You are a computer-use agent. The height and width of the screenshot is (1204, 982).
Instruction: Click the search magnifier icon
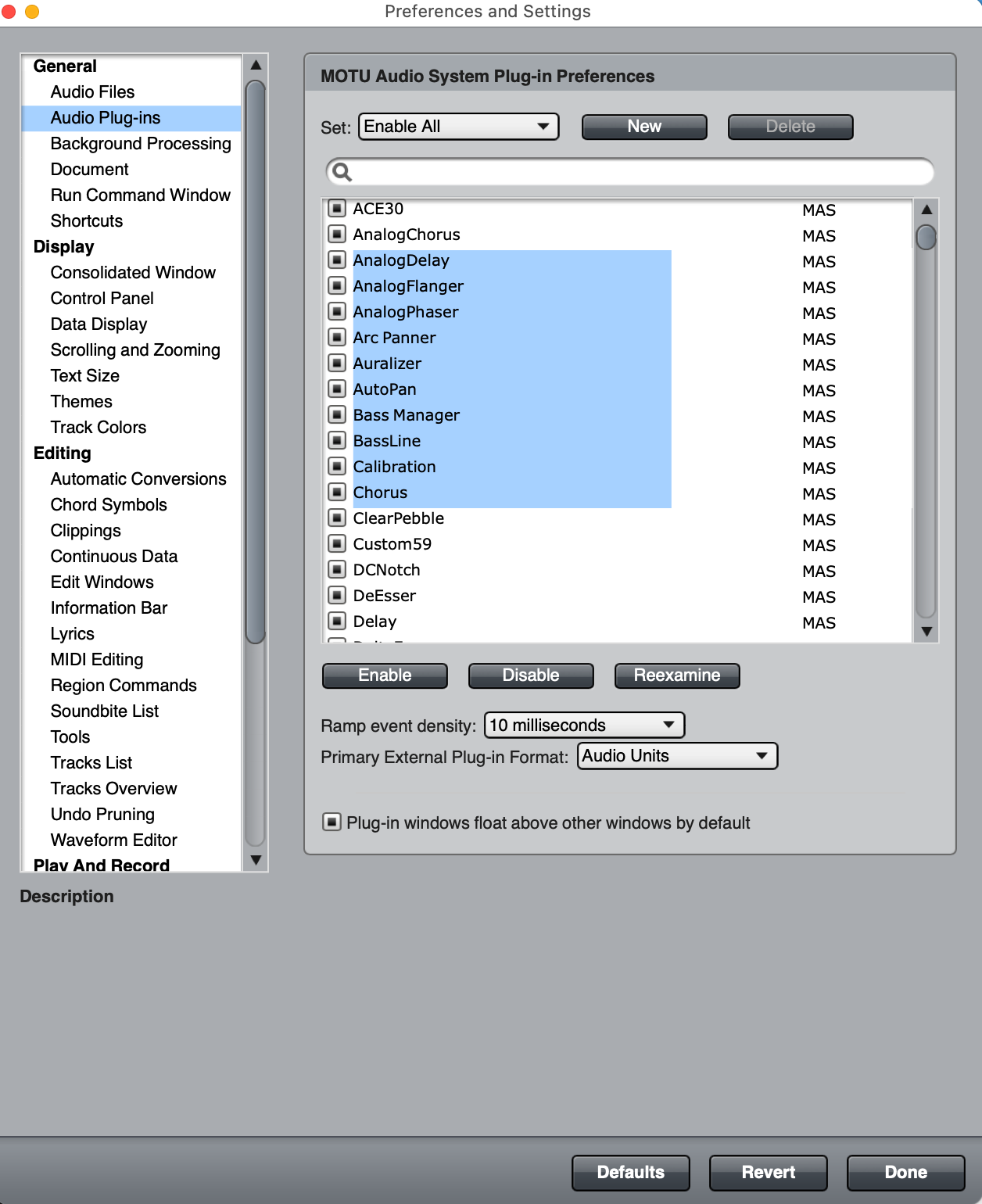click(x=342, y=171)
